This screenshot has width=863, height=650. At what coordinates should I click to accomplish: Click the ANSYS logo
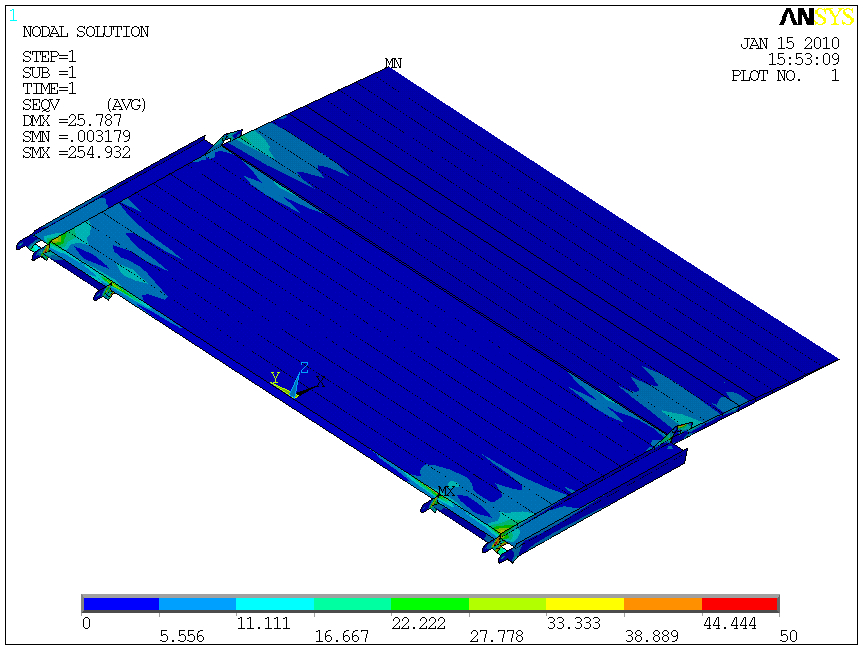(817, 18)
